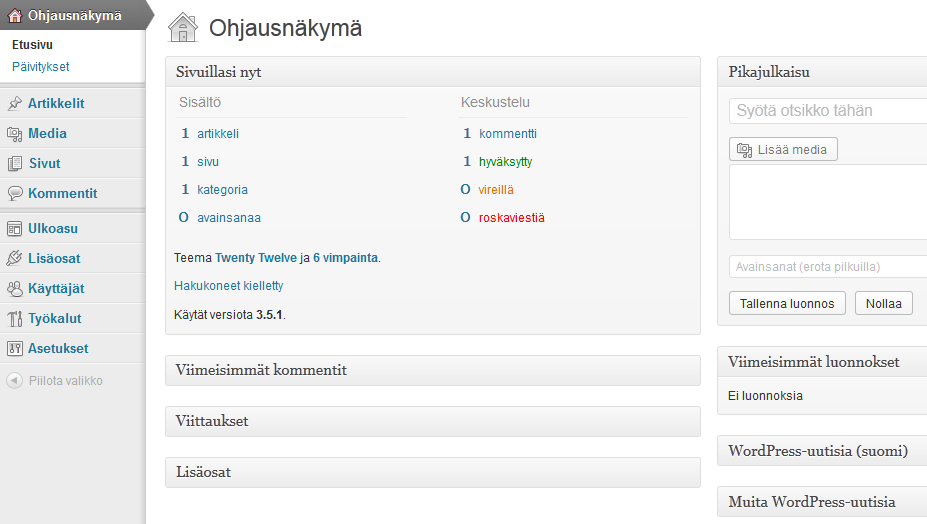This screenshot has height=524, width=927.
Task: Click the Ulkoasu appearance icon
Action: tap(15, 228)
